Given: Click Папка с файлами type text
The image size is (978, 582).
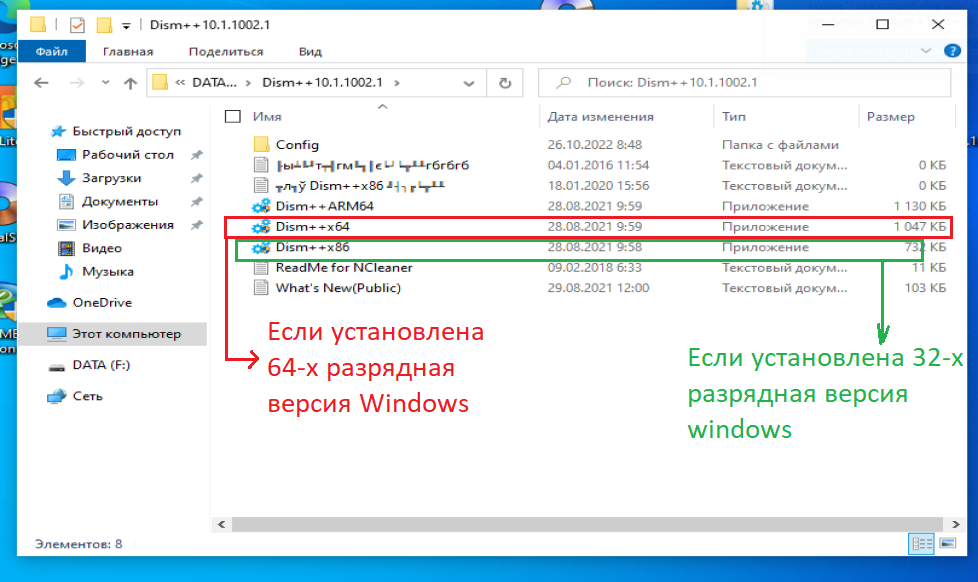Looking at the screenshot, I should [x=780, y=145].
